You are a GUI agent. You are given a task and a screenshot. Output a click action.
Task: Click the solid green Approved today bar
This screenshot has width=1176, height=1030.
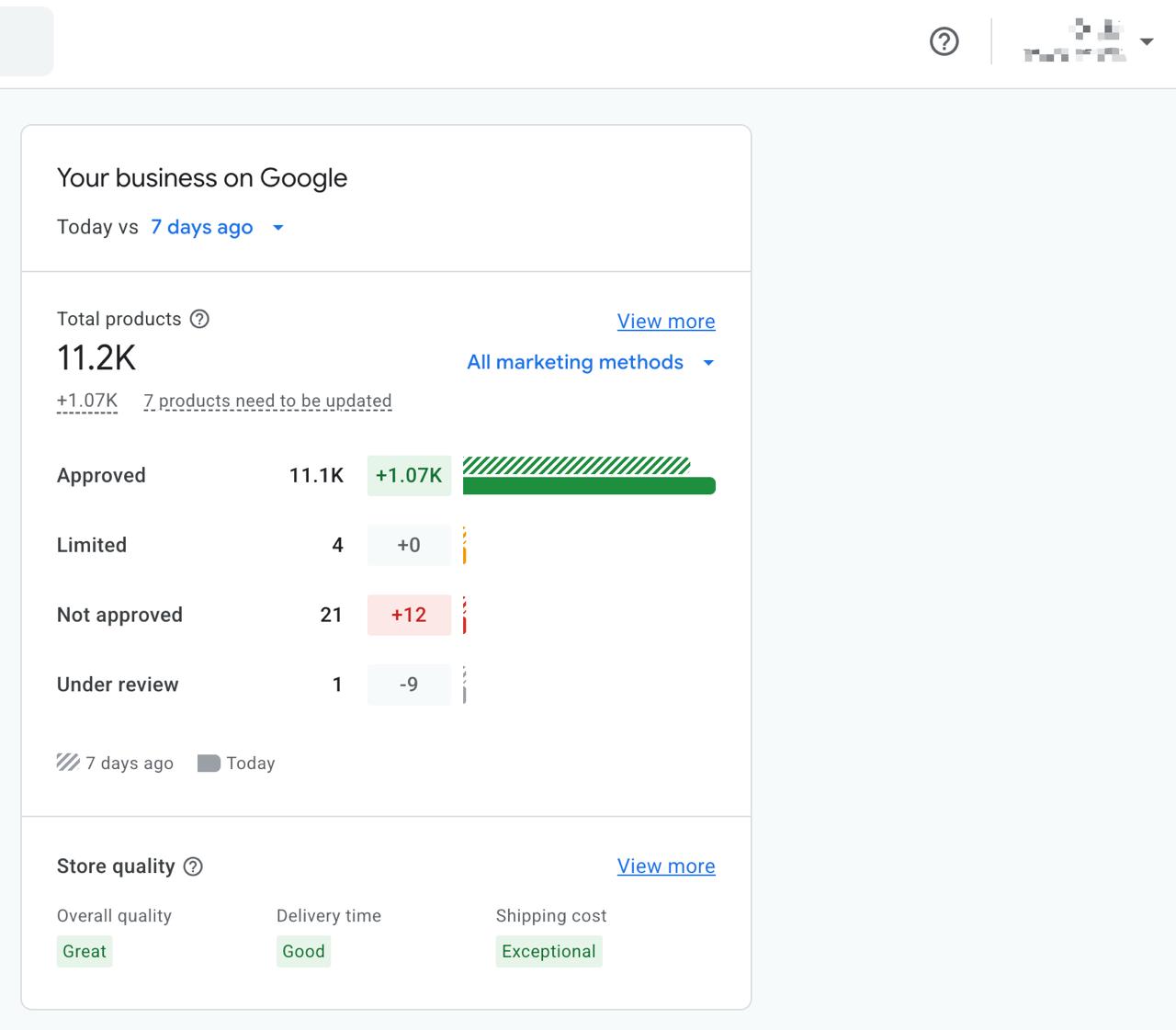point(589,486)
